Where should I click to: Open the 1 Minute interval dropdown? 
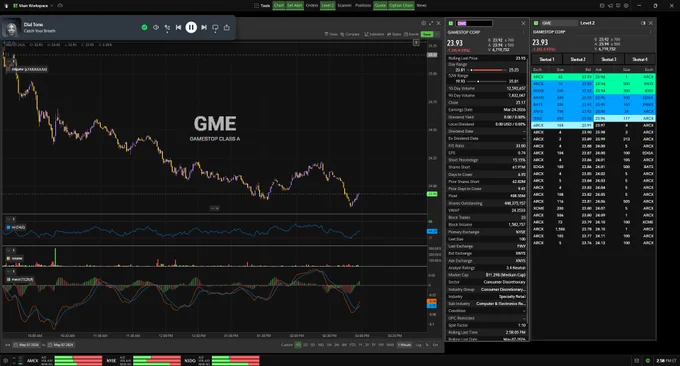405,345
